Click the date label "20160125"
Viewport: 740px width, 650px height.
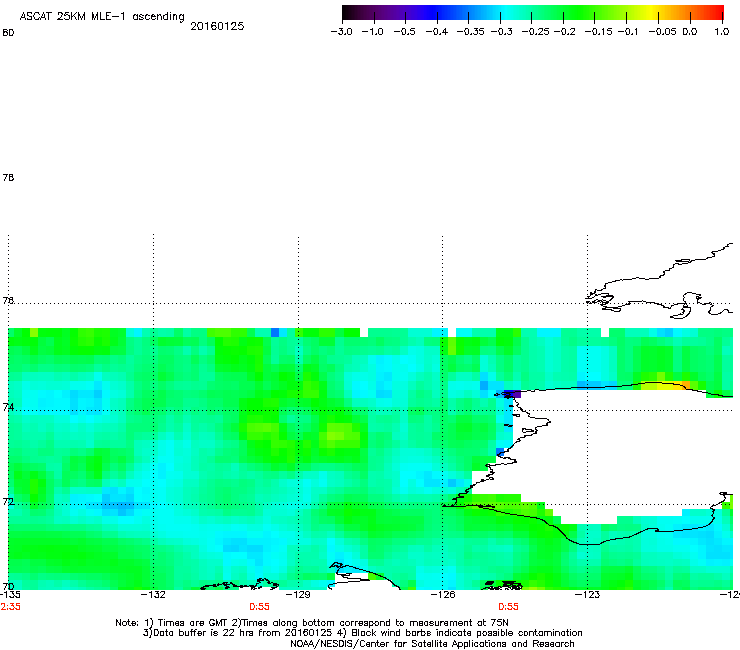click(217, 26)
